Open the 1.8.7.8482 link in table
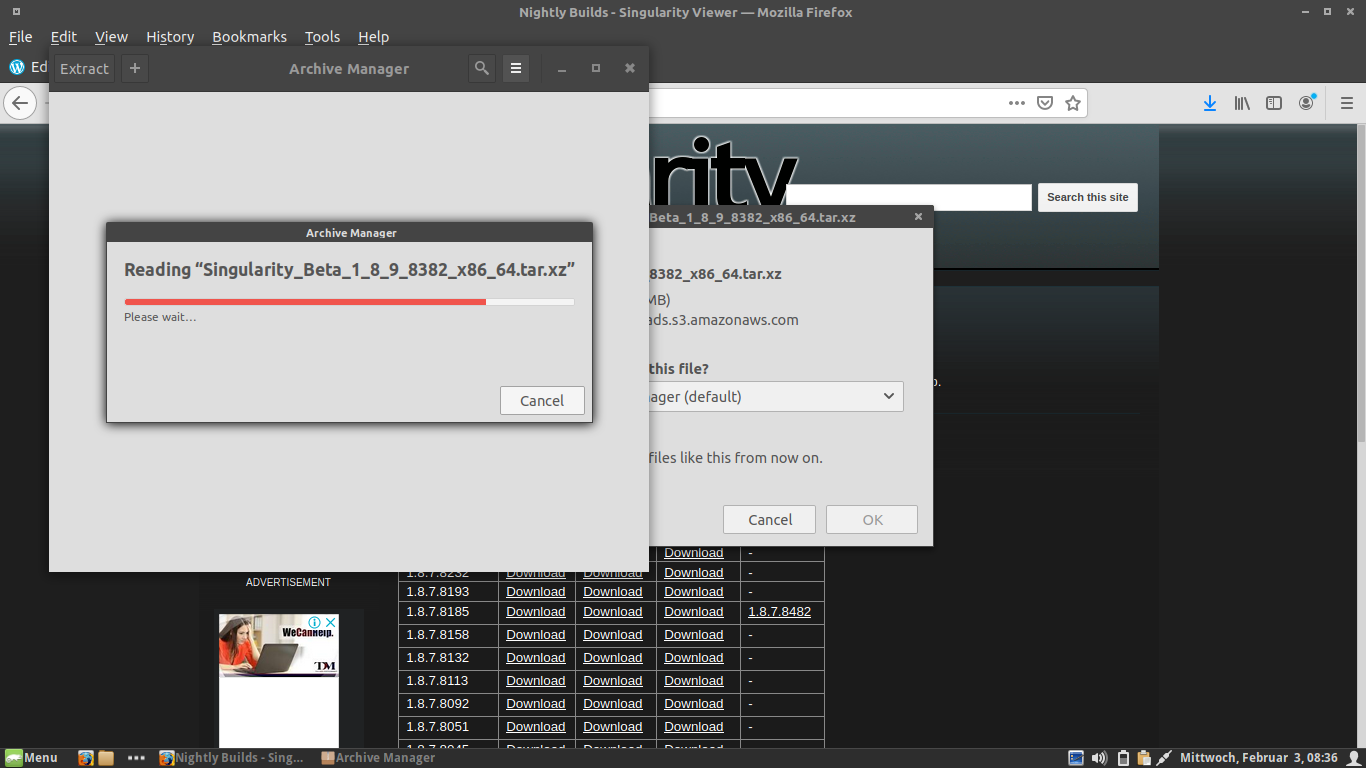The width and height of the screenshot is (1366, 768). pyautogui.click(x=779, y=611)
